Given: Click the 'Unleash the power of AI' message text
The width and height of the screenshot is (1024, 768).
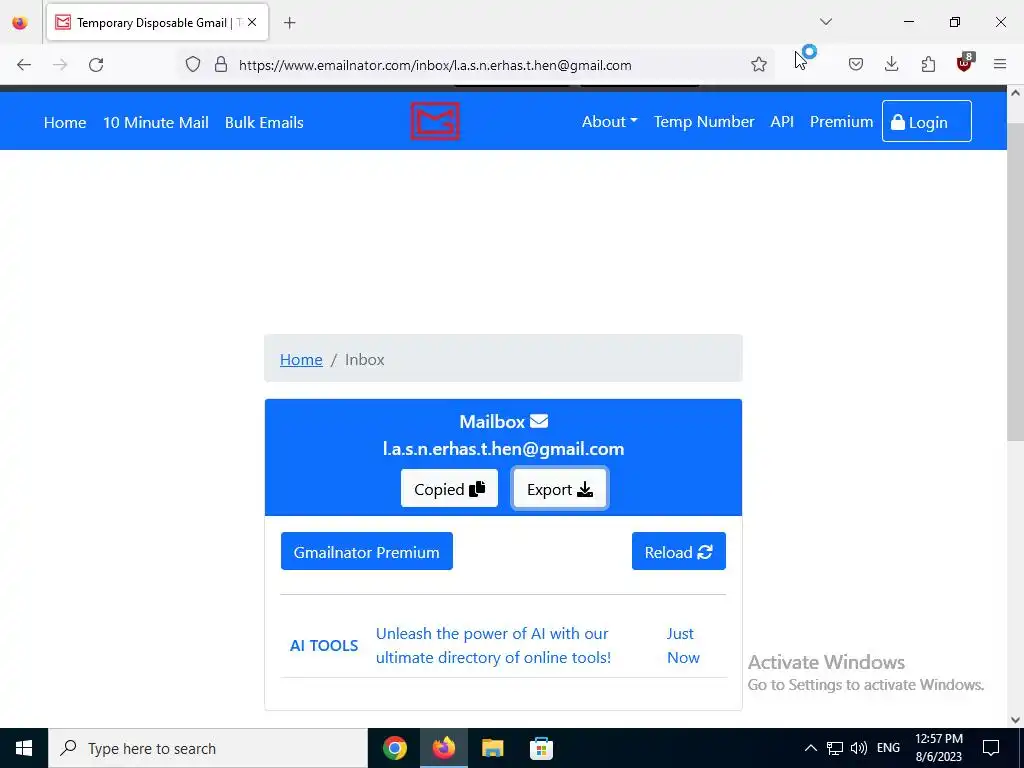Looking at the screenshot, I should [493, 645].
